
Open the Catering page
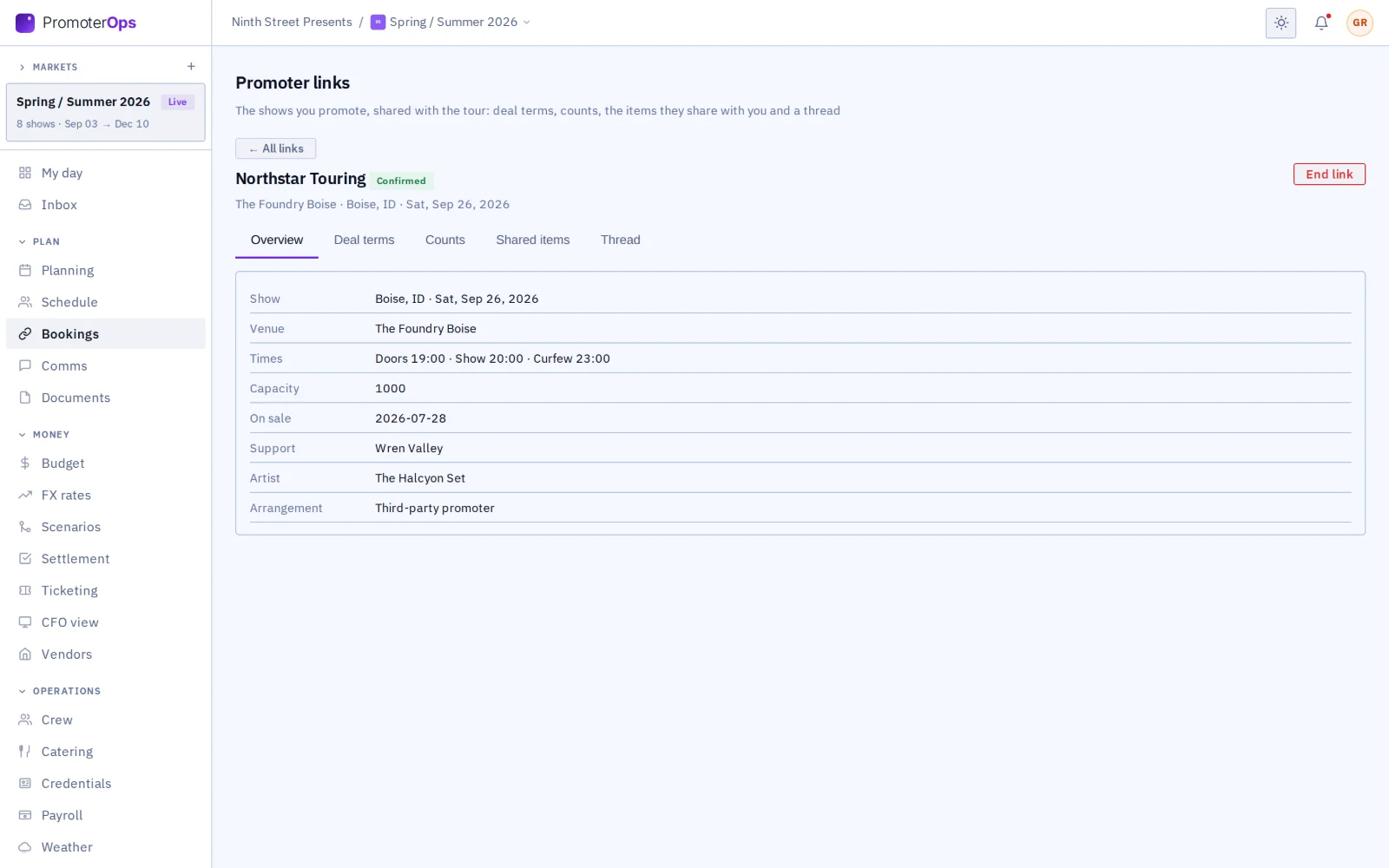(106, 752)
